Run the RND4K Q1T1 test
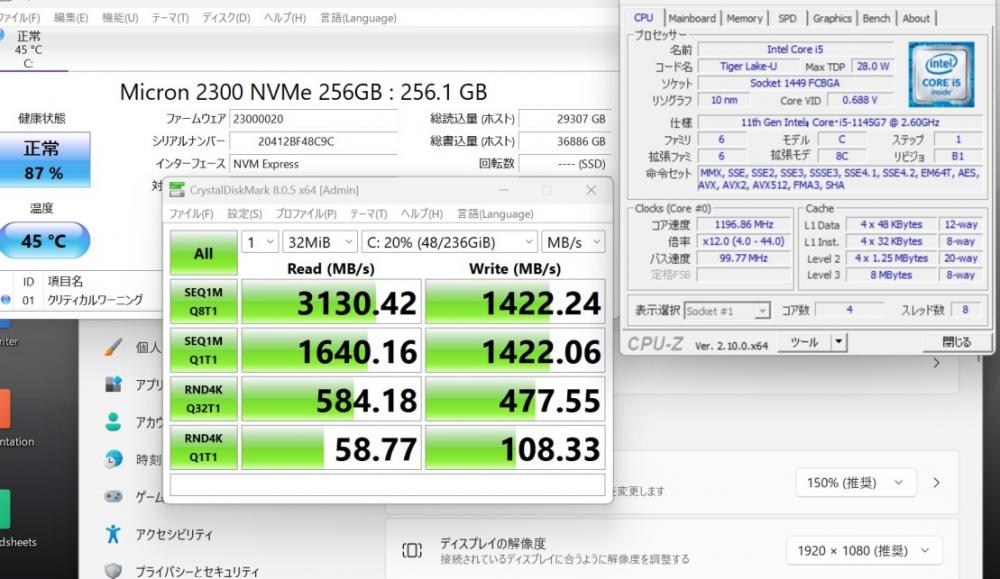This screenshot has height=579, width=1000. click(x=203, y=447)
